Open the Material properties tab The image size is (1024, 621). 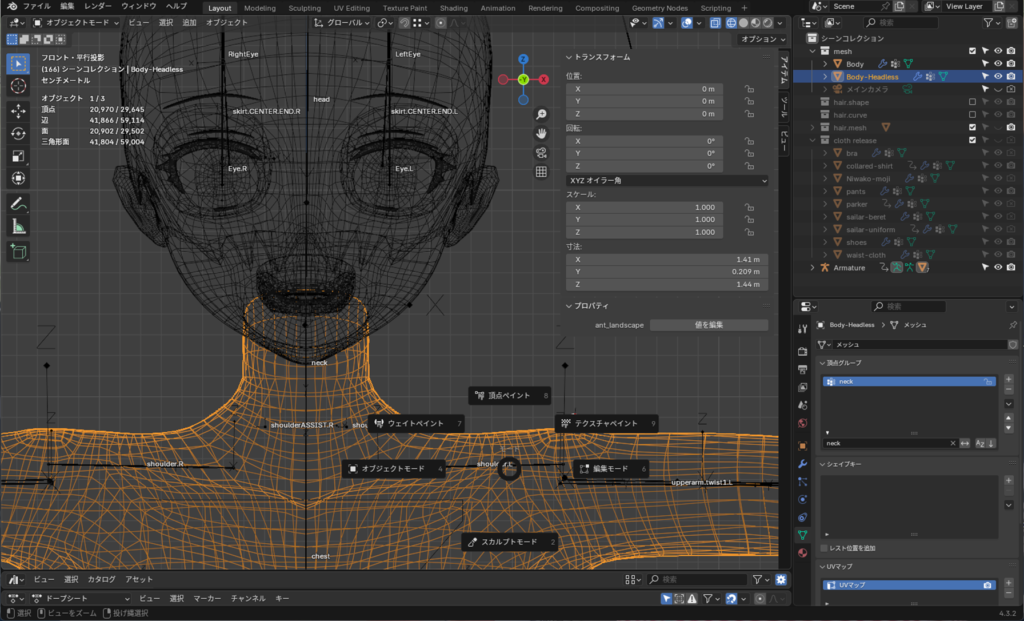tap(802, 553)
